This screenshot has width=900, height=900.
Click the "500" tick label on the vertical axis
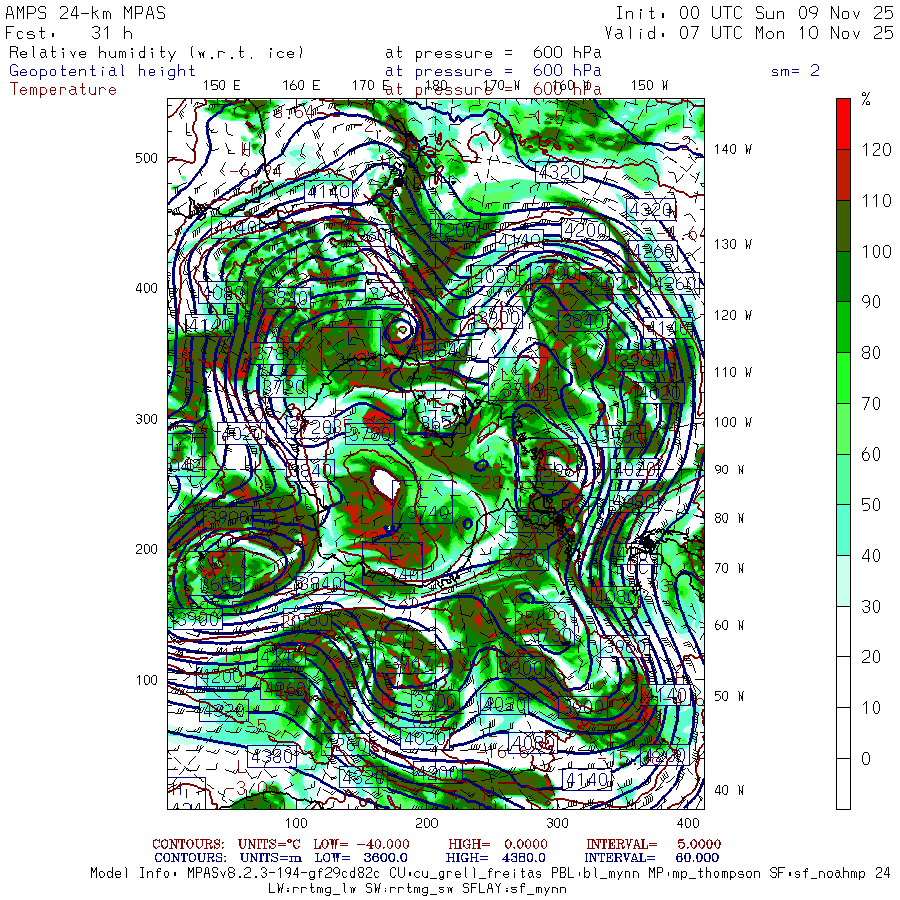point(147,158)
